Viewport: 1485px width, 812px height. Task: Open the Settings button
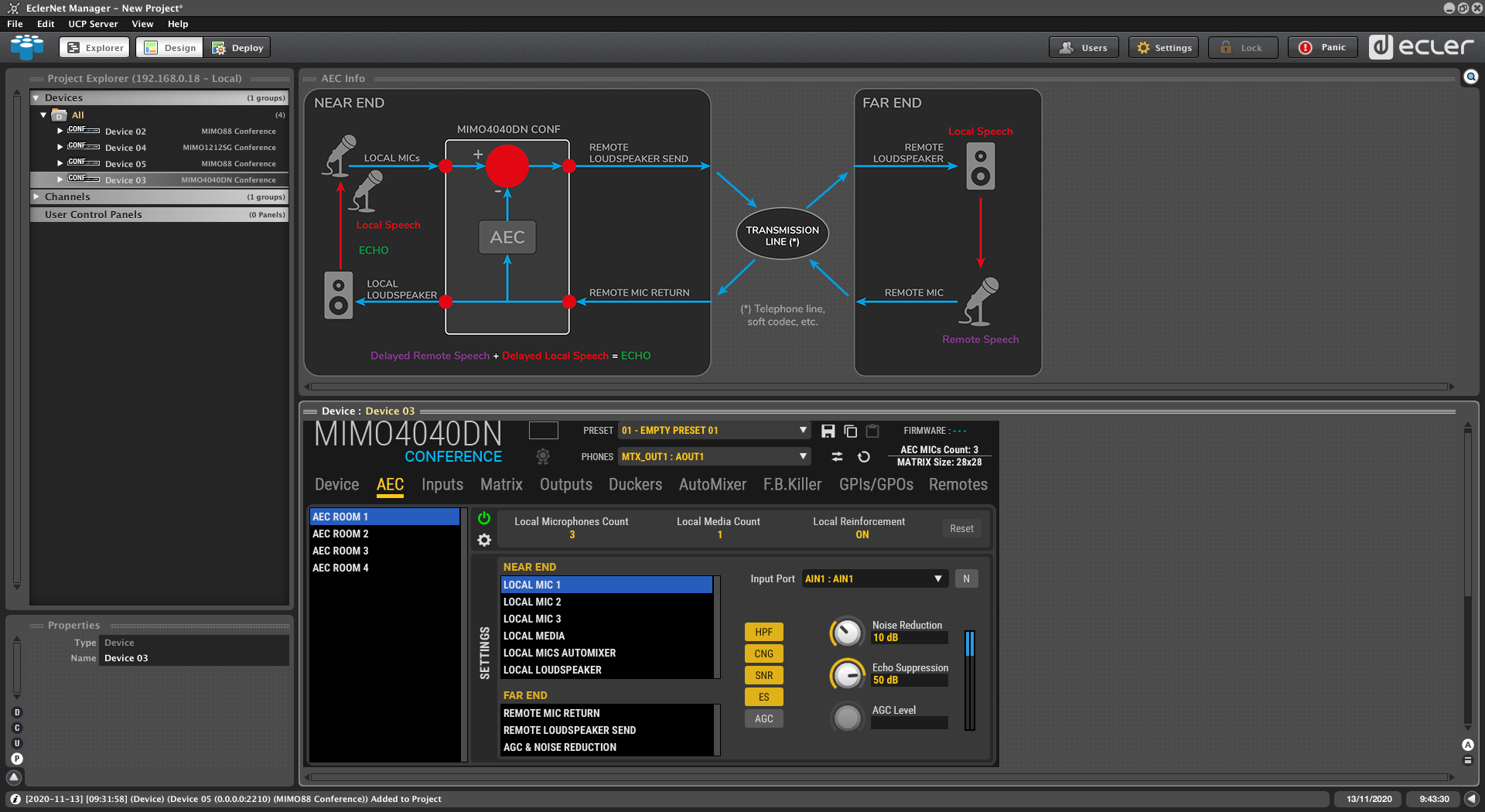[1163, 48]
